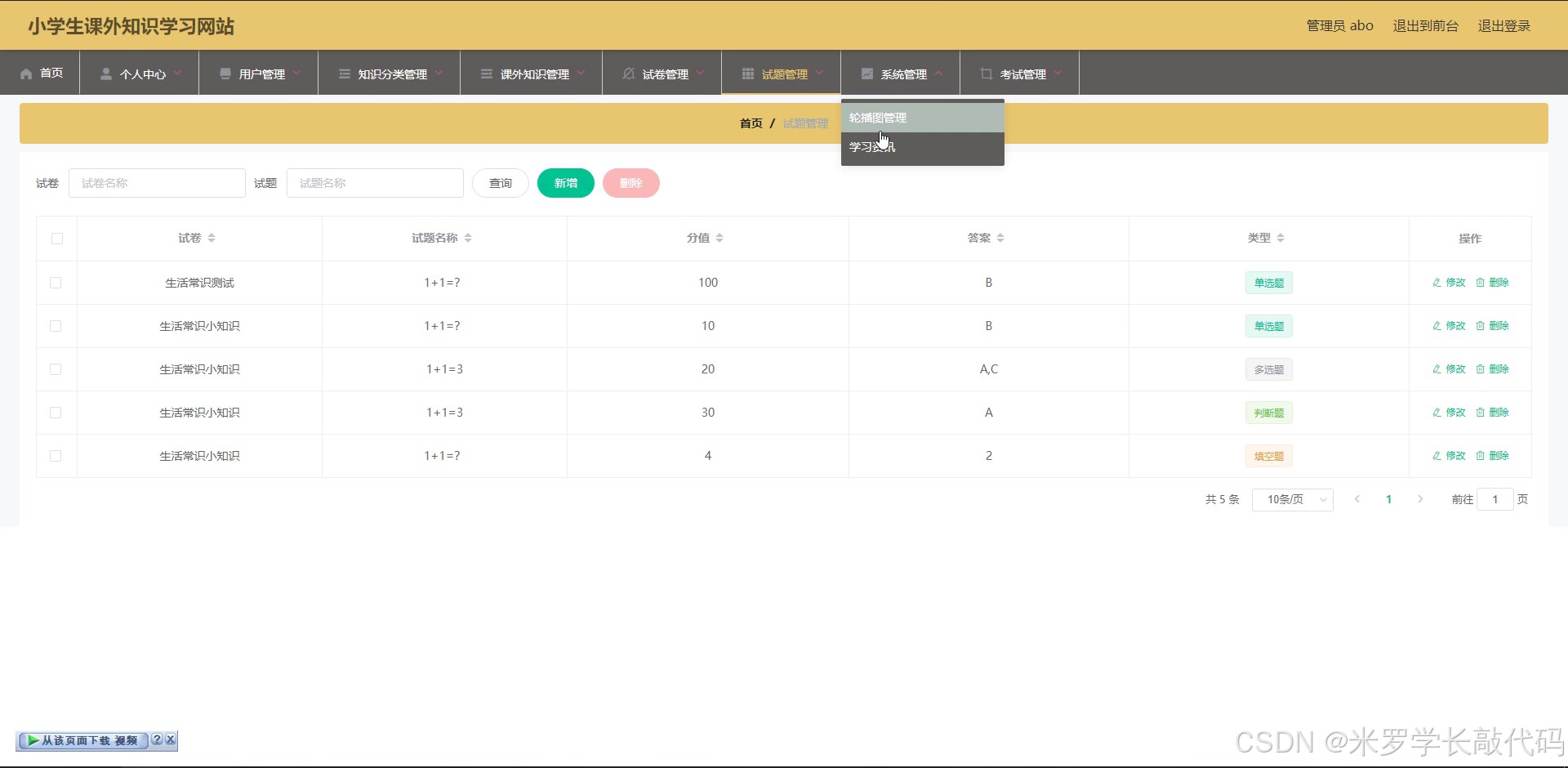Edit the row with 分值 100
Image resolution: width=1568 pixels, height=768 pixels.
pos(1449,283)
